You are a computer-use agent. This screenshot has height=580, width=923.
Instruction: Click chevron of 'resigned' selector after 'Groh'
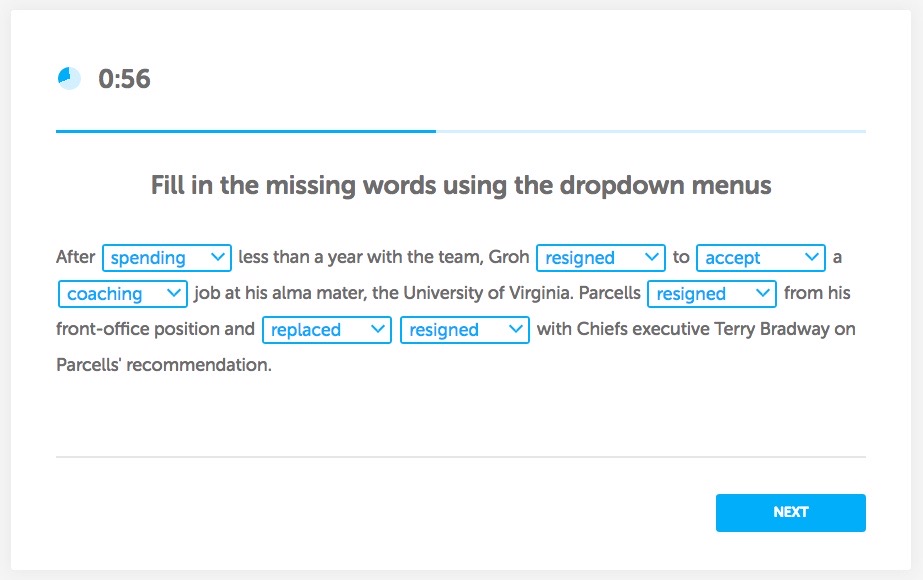[653, 258]
